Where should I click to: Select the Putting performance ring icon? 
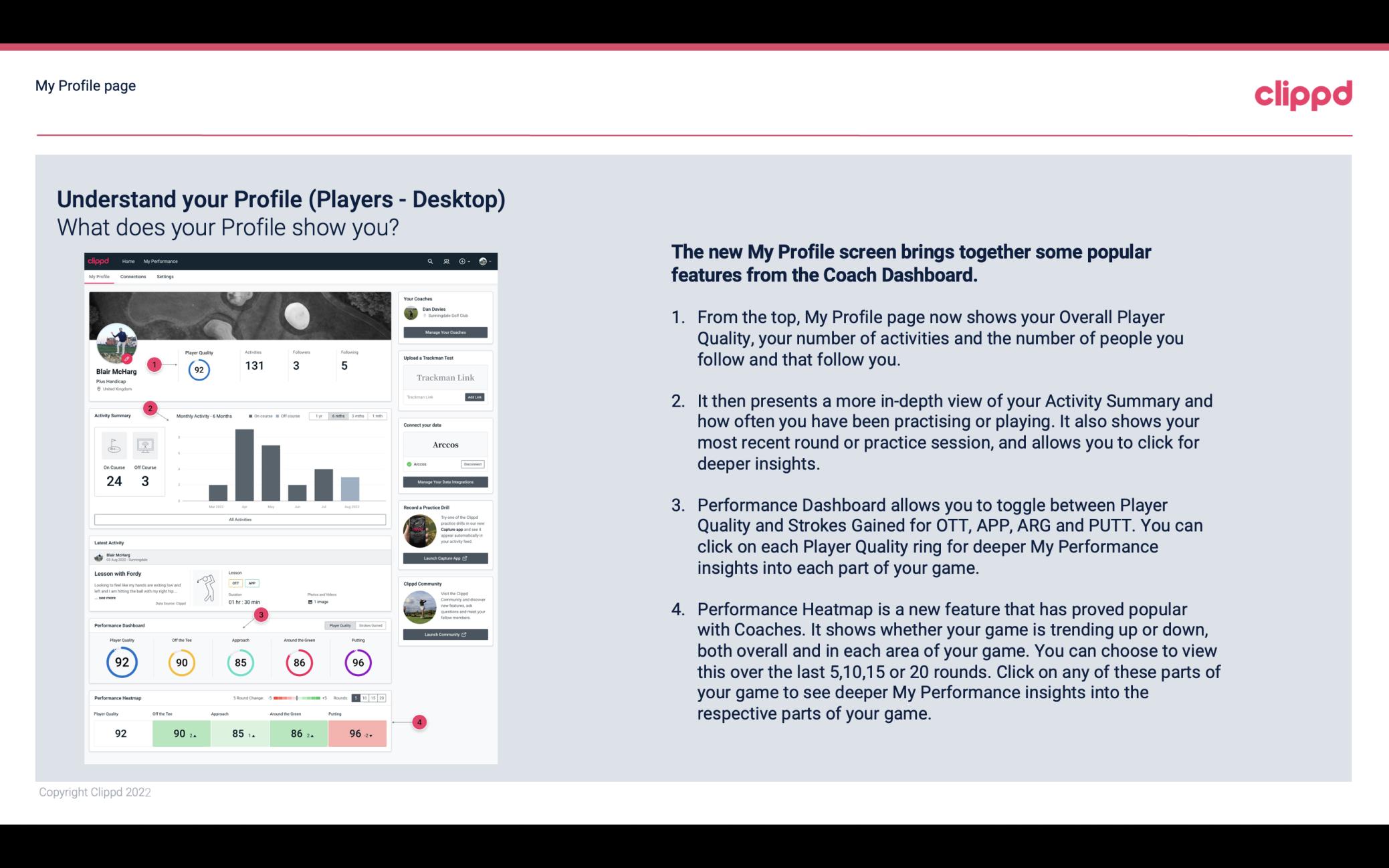point(358,662)
